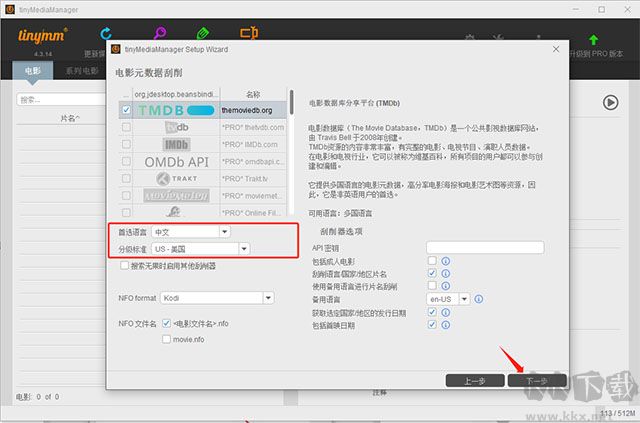Click info icon next to en-US dropdown
This screenshot has width=640, height=423.
tap(479, 299)
